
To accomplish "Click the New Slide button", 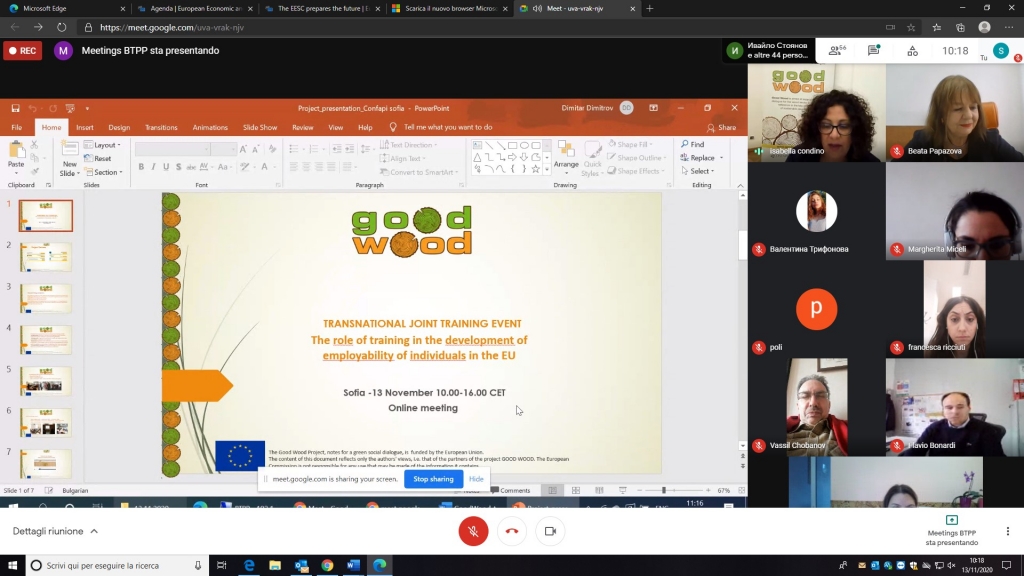I will click(x=69, y=159).
